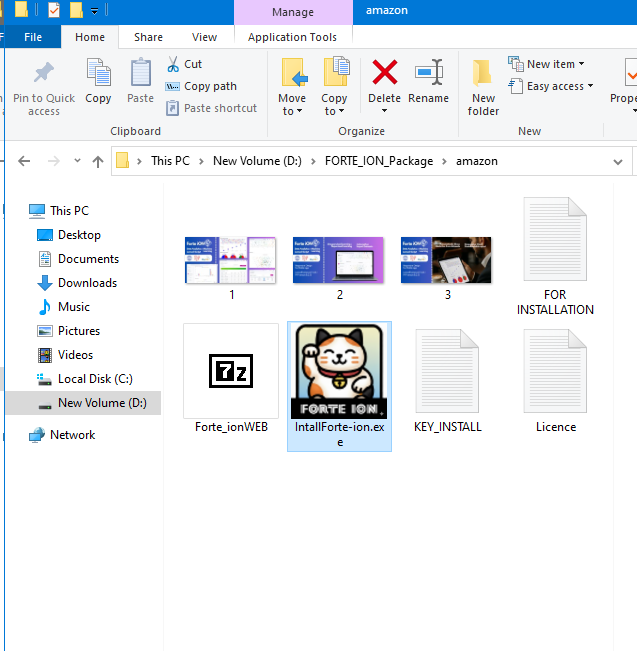Image resolution: width=637 pixels, height=651 pixels.
Task: Click the Rename icon in ribbon
Action: [428, 74]
